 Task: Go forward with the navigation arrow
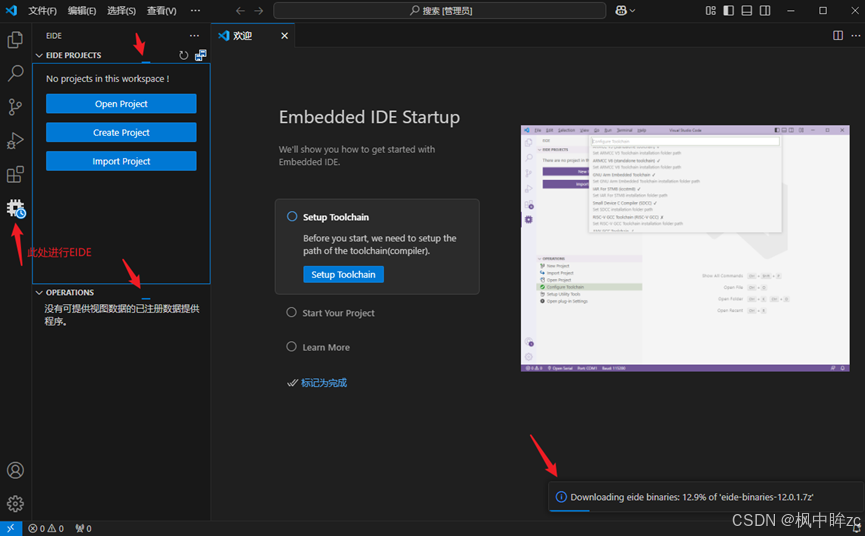(259, 10)
